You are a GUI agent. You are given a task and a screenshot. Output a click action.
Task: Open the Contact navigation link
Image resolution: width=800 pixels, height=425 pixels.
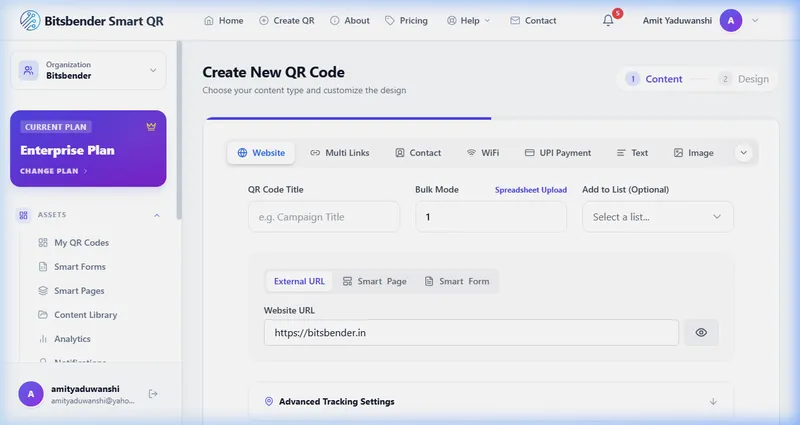pyautogui.click(x=533, y=20)
